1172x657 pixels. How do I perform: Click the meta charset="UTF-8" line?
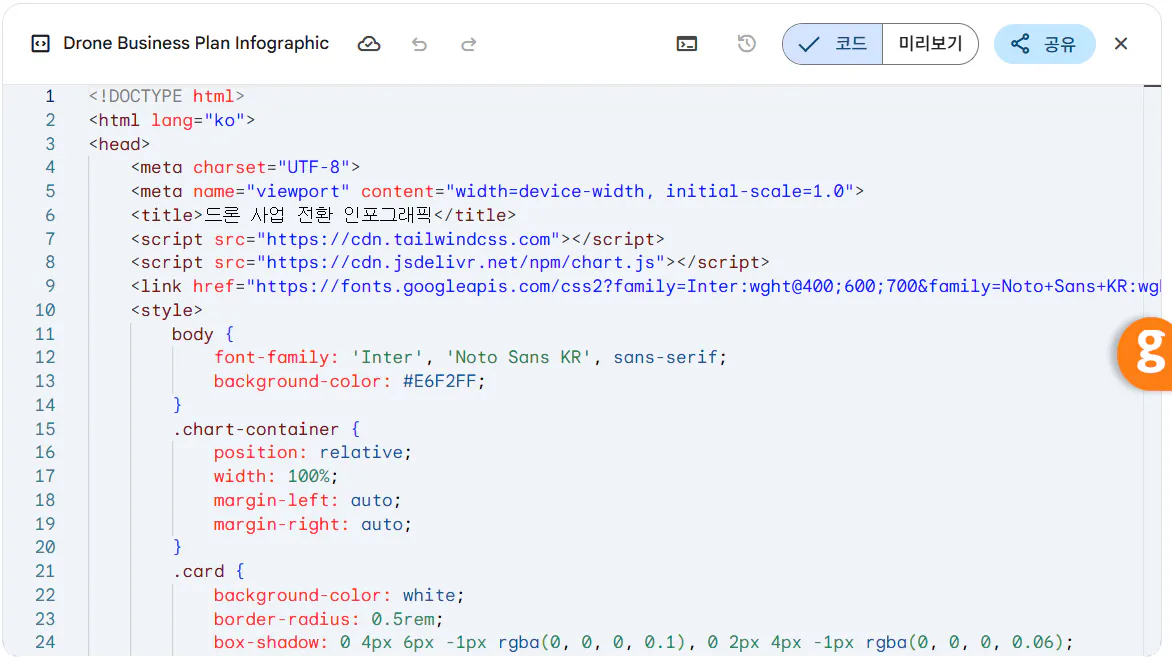[x=245, y=167]
